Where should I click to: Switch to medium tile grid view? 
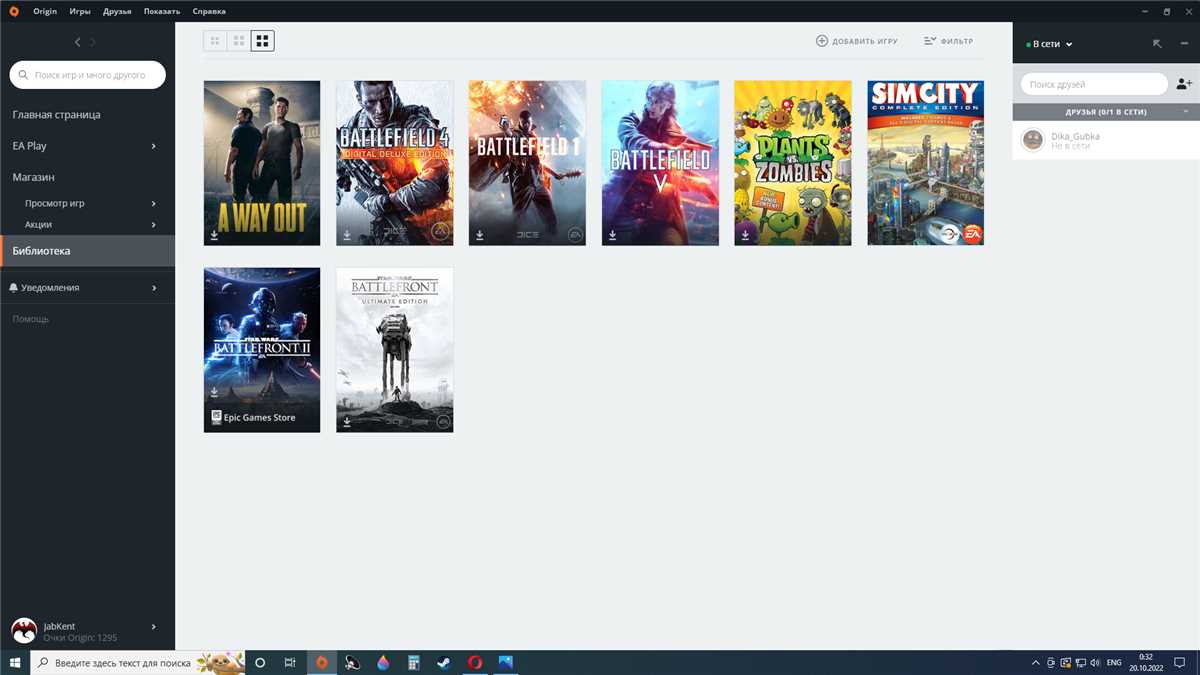[239, 41]
